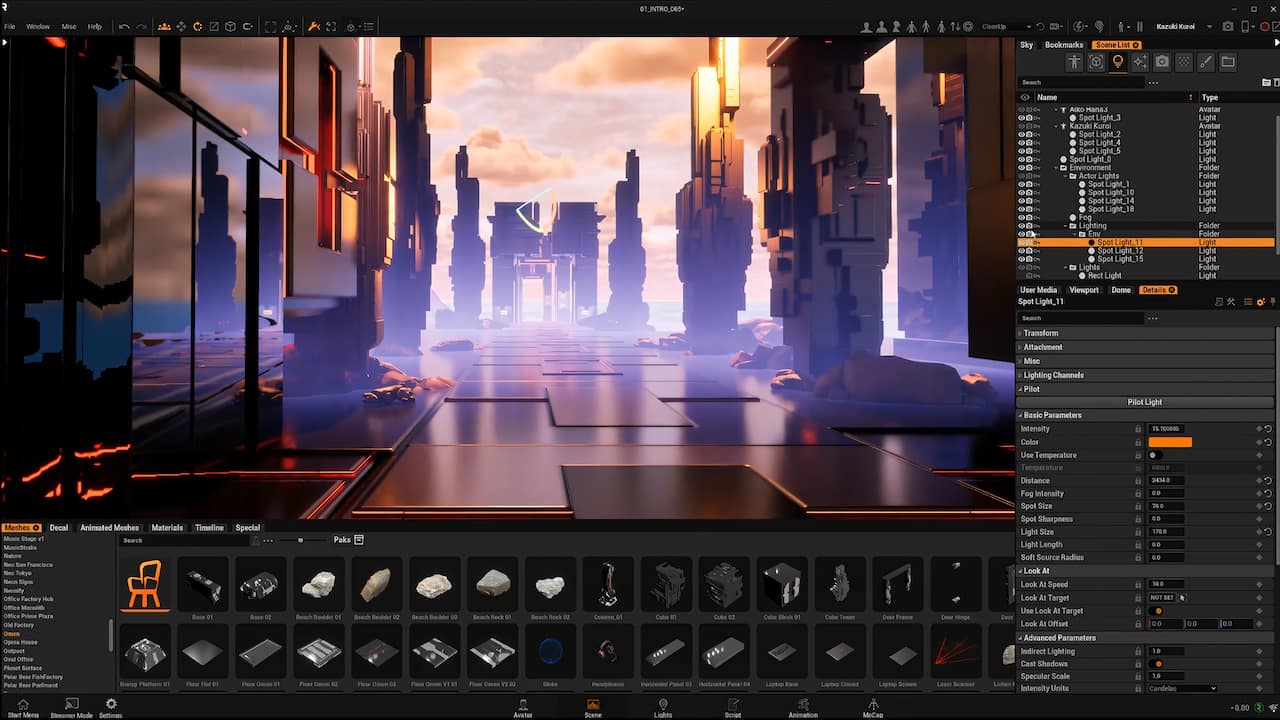This screenshot has height=720, width=1280.
Task: Select the move/translate gizmo tool
Action: pyautogui.click(x=181, y=26)
